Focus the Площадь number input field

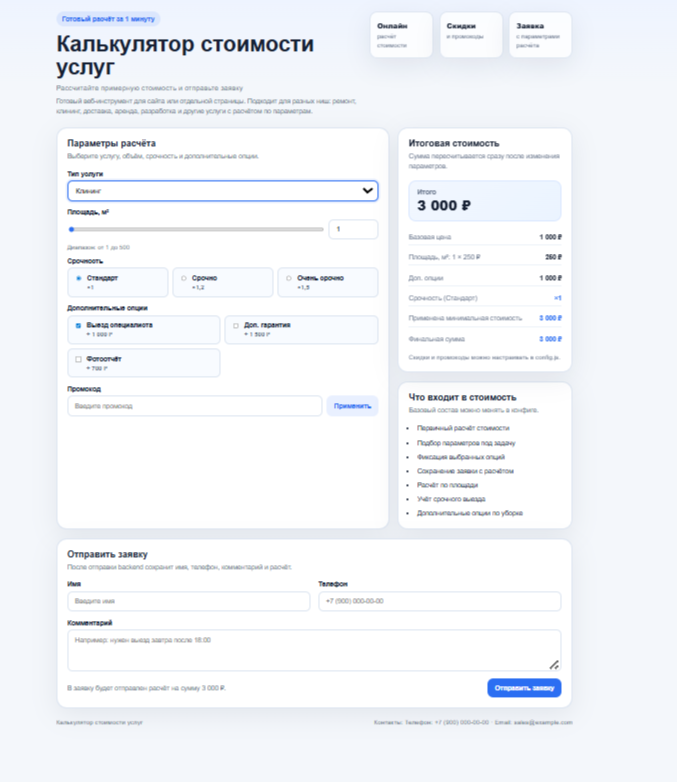352,229
